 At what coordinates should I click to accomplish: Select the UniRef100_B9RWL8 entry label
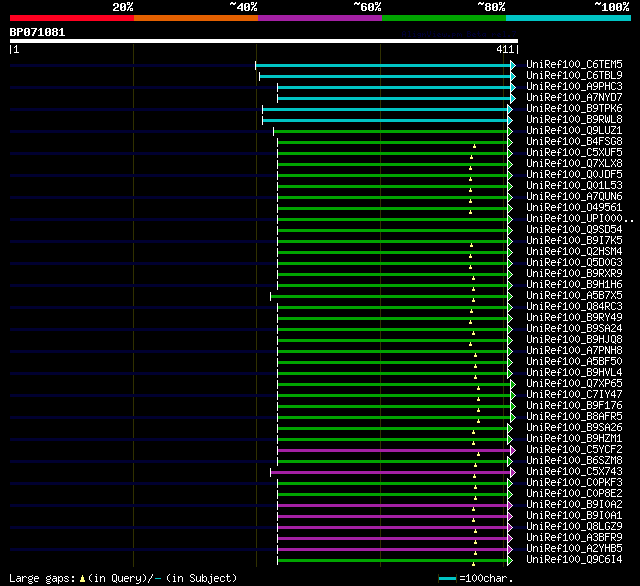point(574,120)
